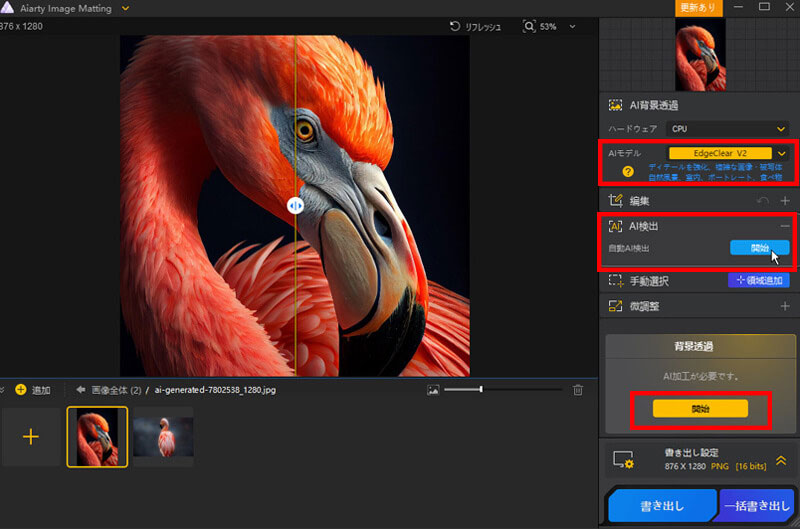Image resolution: width=800 pixels, height=529 pixels.
Task: Click the trash icon to delete image
Action: (x=578, y=389)
